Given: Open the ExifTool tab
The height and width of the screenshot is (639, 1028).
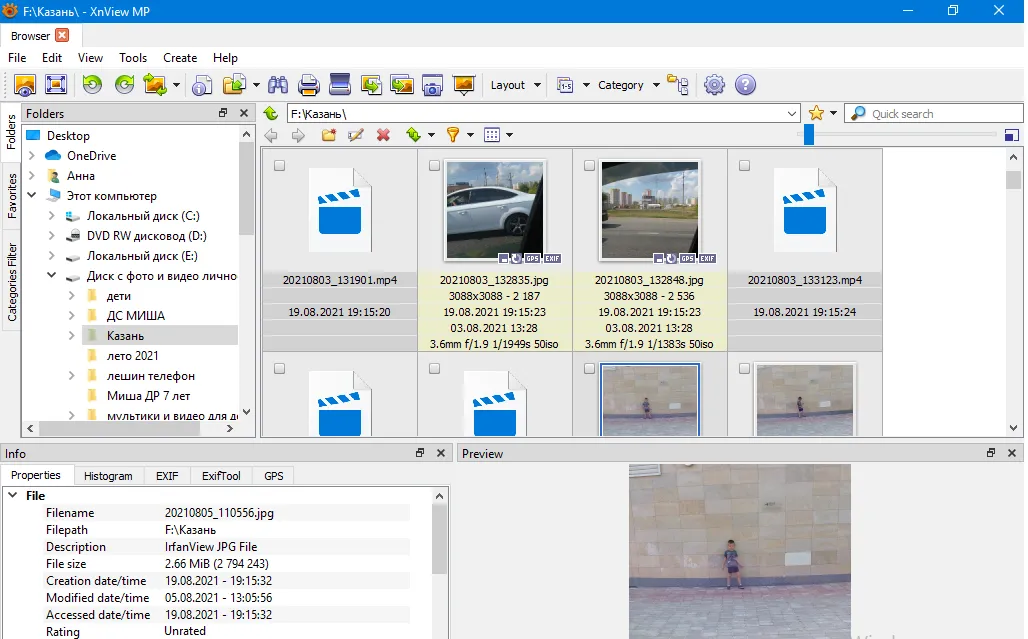Looking at the screenshot, I should [x=221, y=476].
